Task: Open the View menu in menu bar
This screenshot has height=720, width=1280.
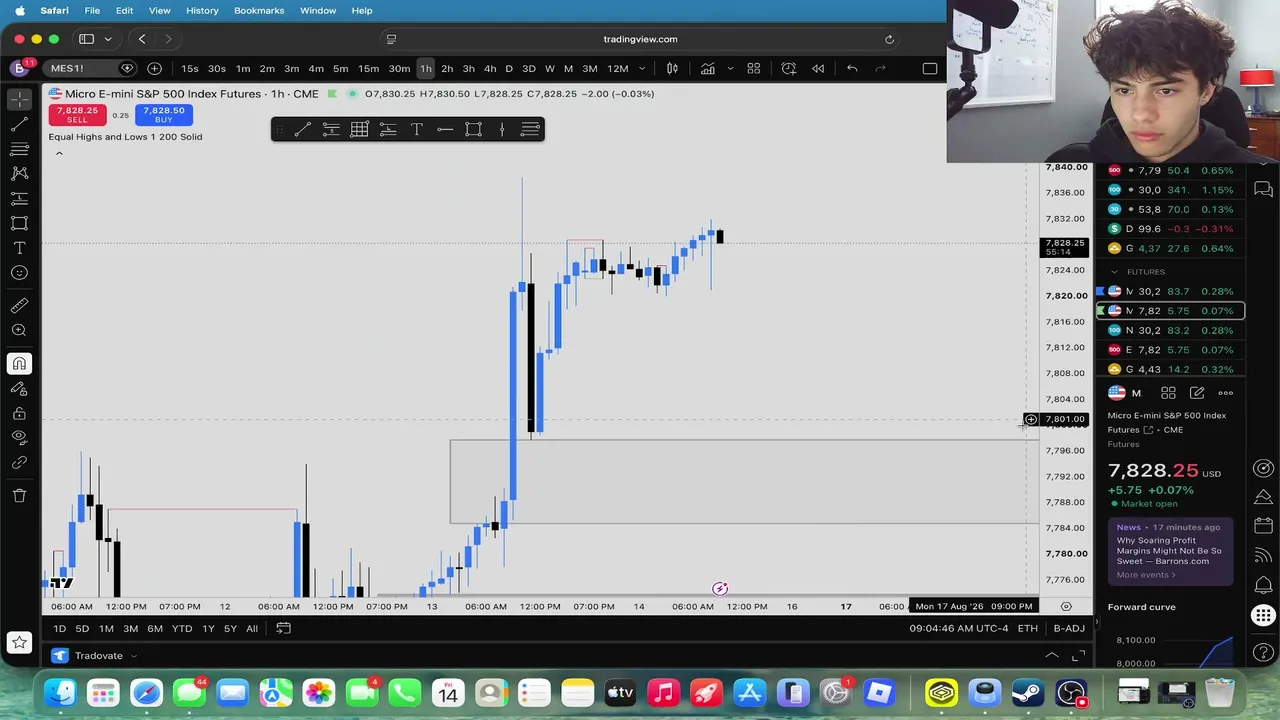Action: coord(159,10)
